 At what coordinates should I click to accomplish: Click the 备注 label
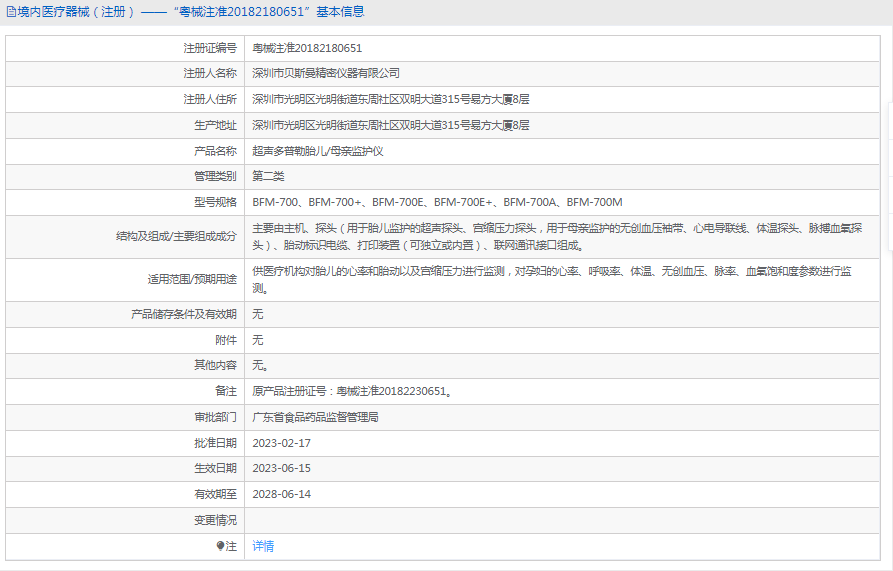[x=226, y=392]
